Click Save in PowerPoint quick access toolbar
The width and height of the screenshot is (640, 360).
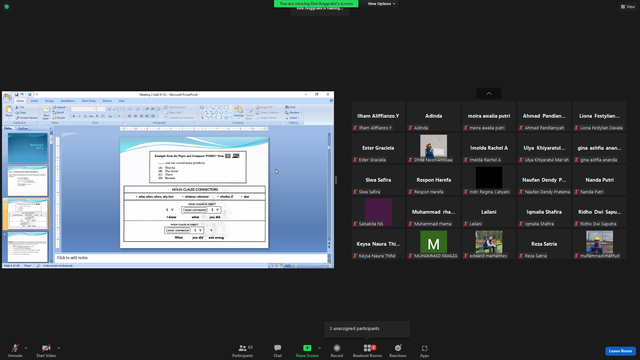tap(17, 94)
